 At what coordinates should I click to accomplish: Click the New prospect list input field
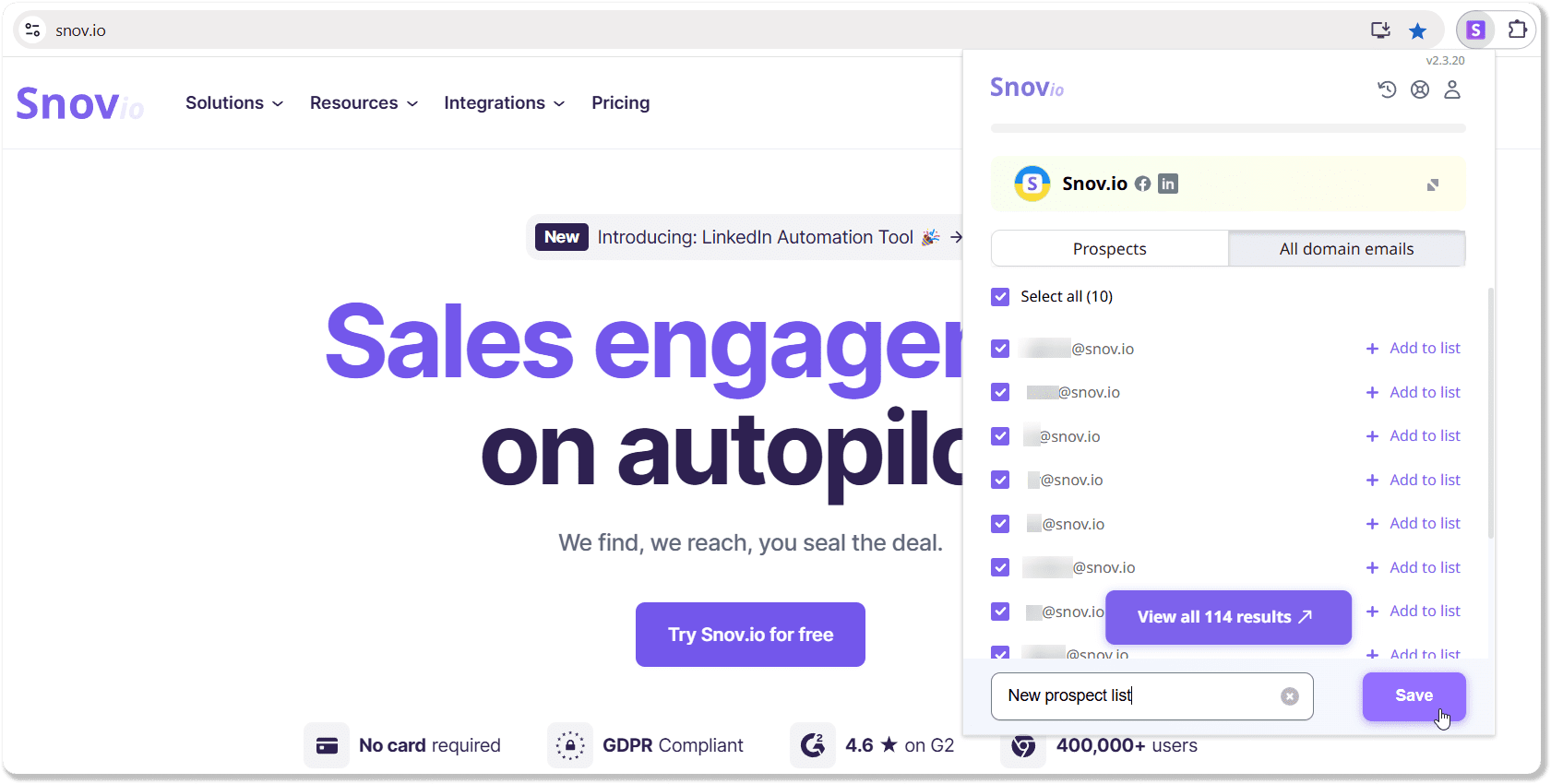1135,696
